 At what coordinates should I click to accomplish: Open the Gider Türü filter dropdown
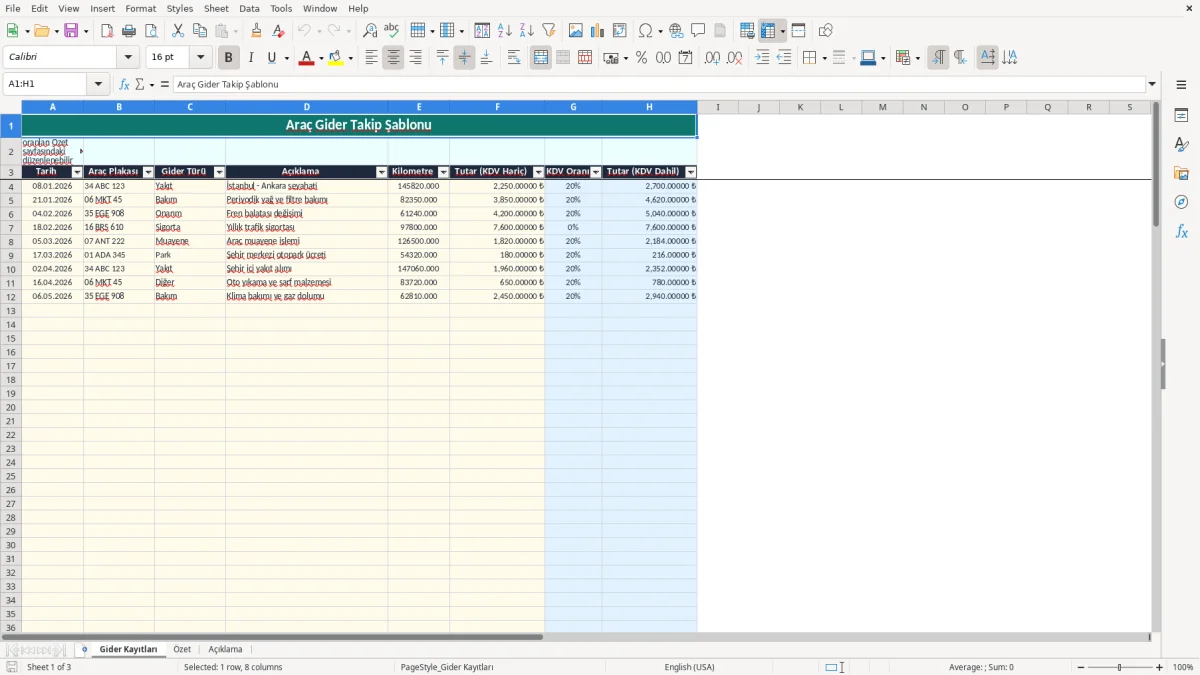tap(219, 173)
